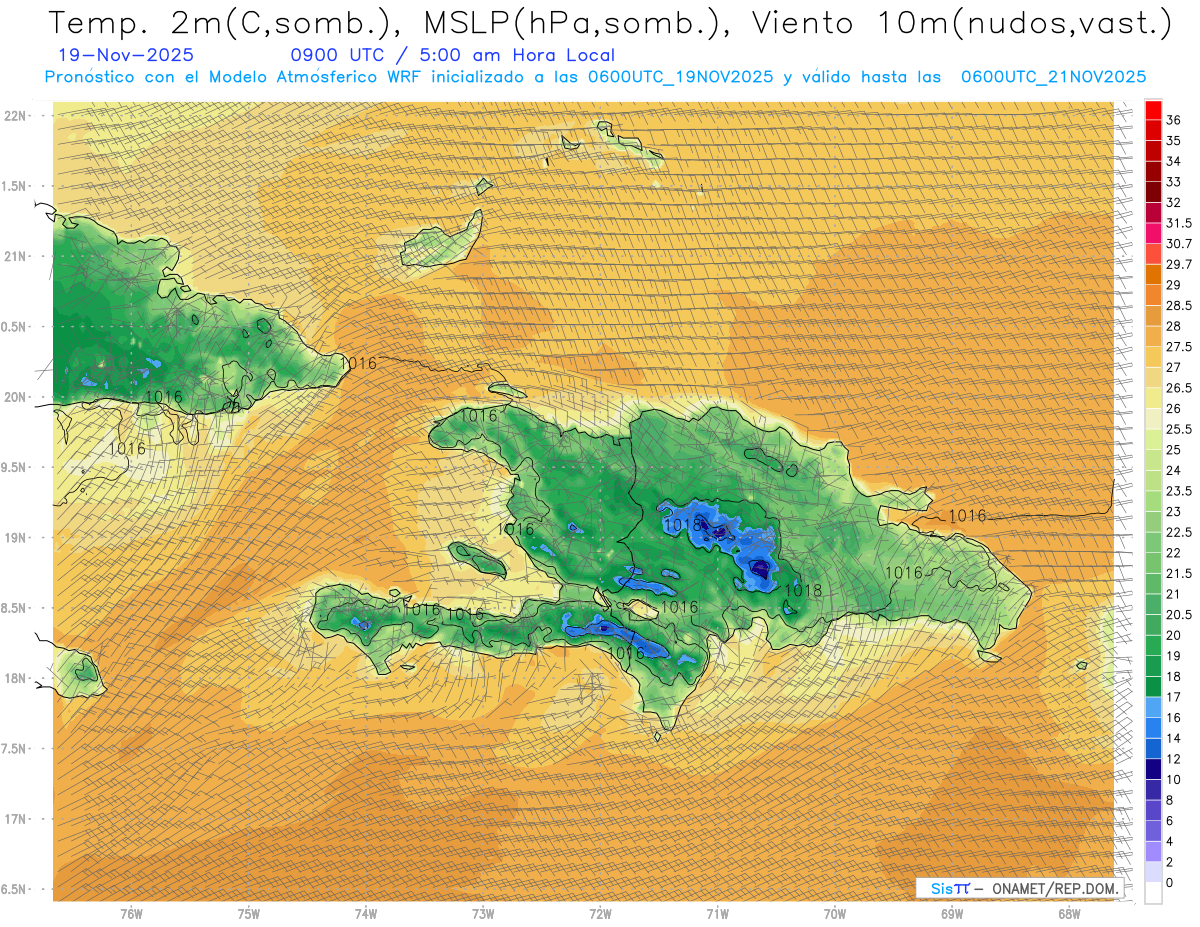
Task: Click the '8' color bar label
Action: click(x=1170, y=800)
